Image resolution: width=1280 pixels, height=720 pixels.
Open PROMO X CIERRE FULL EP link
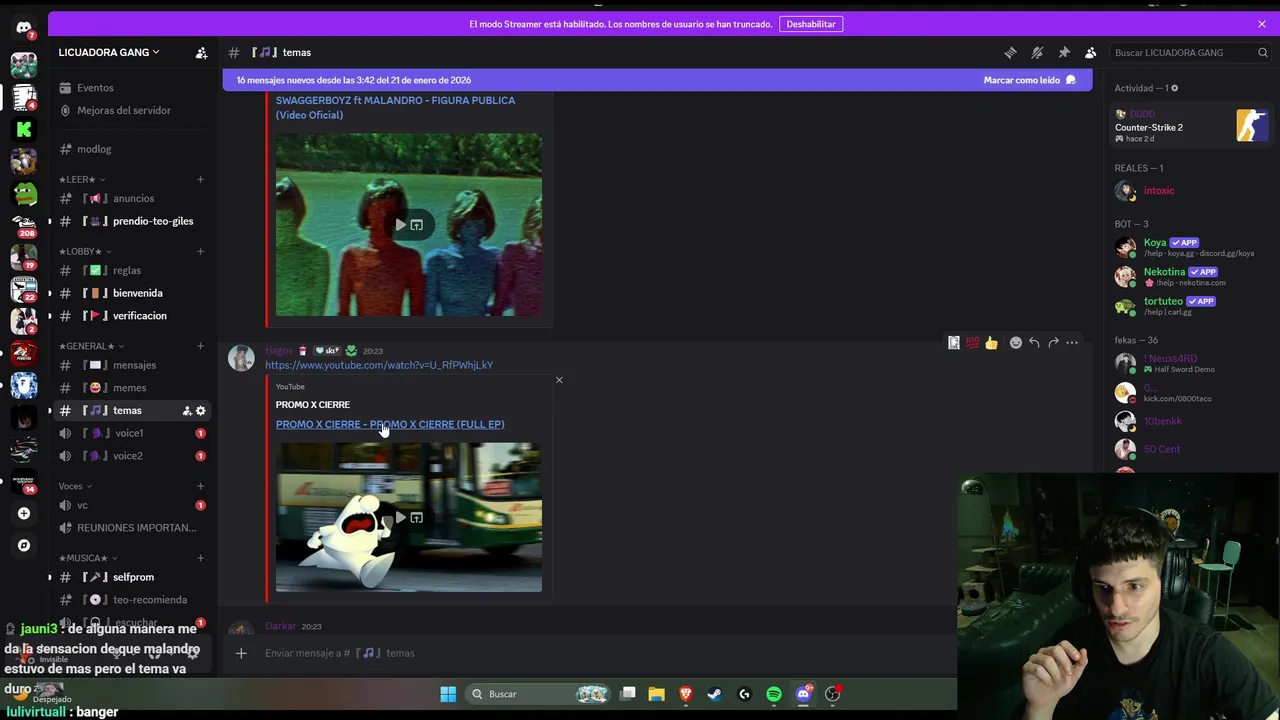click(390, 424)
